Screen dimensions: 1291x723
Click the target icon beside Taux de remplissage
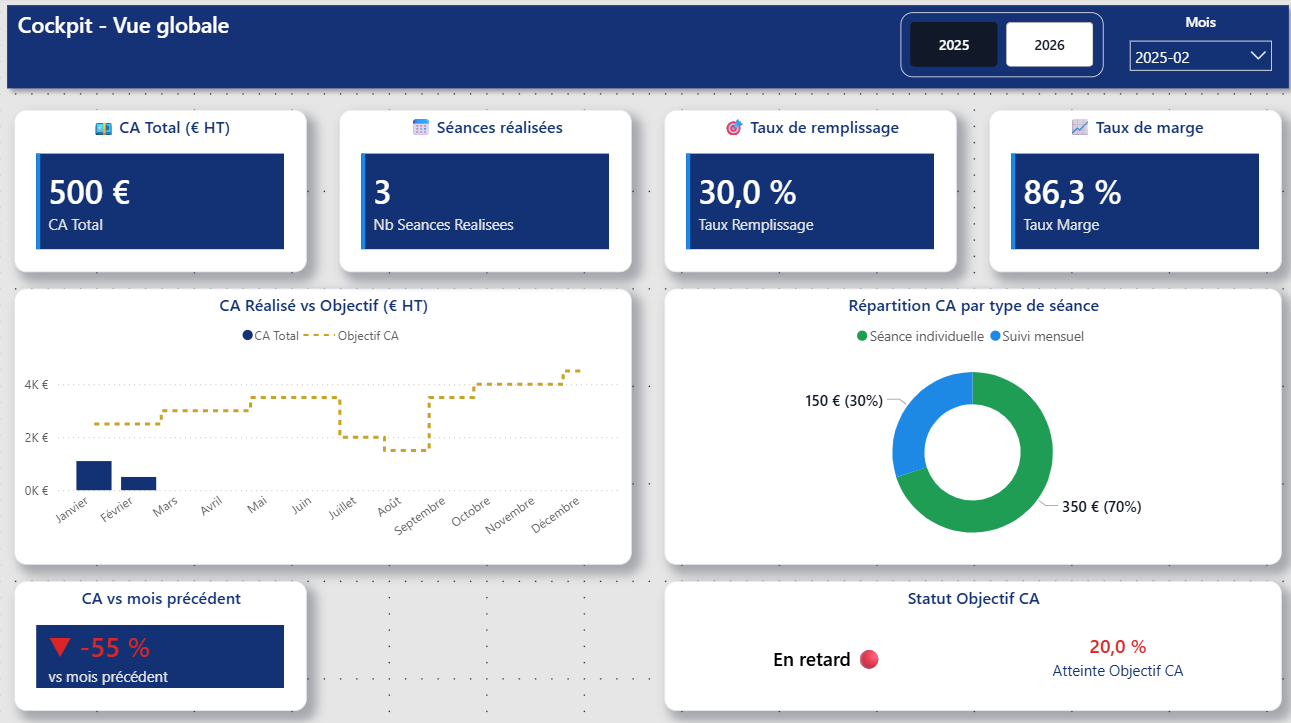pos(734,128)
